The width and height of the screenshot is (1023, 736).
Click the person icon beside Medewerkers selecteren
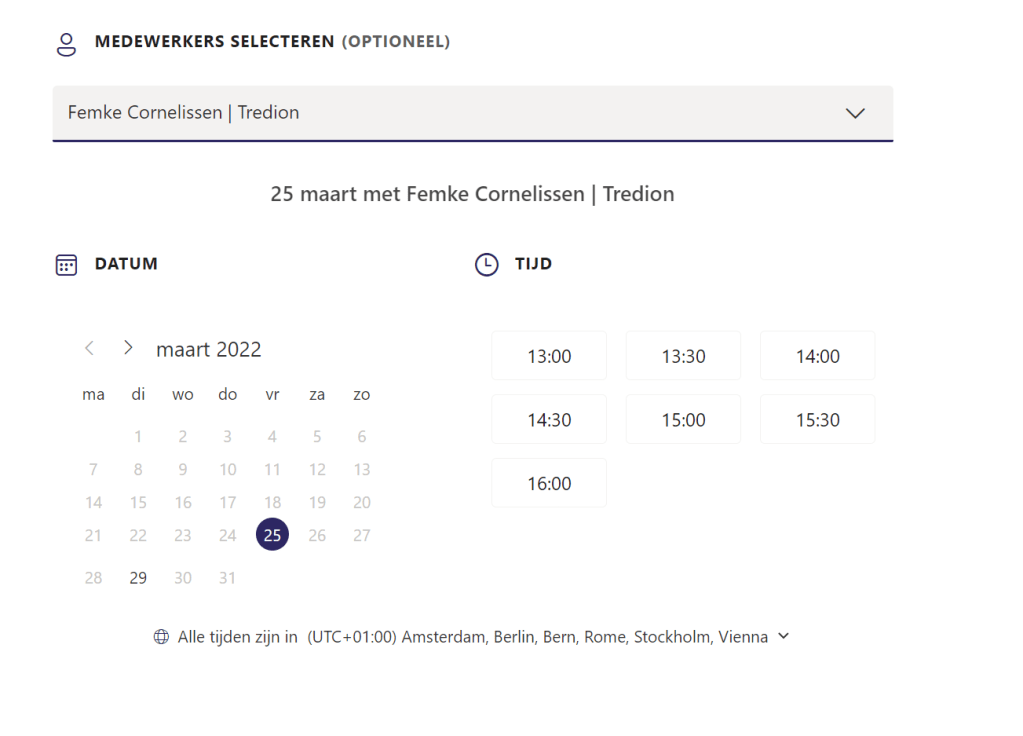(x=66, y=43)
